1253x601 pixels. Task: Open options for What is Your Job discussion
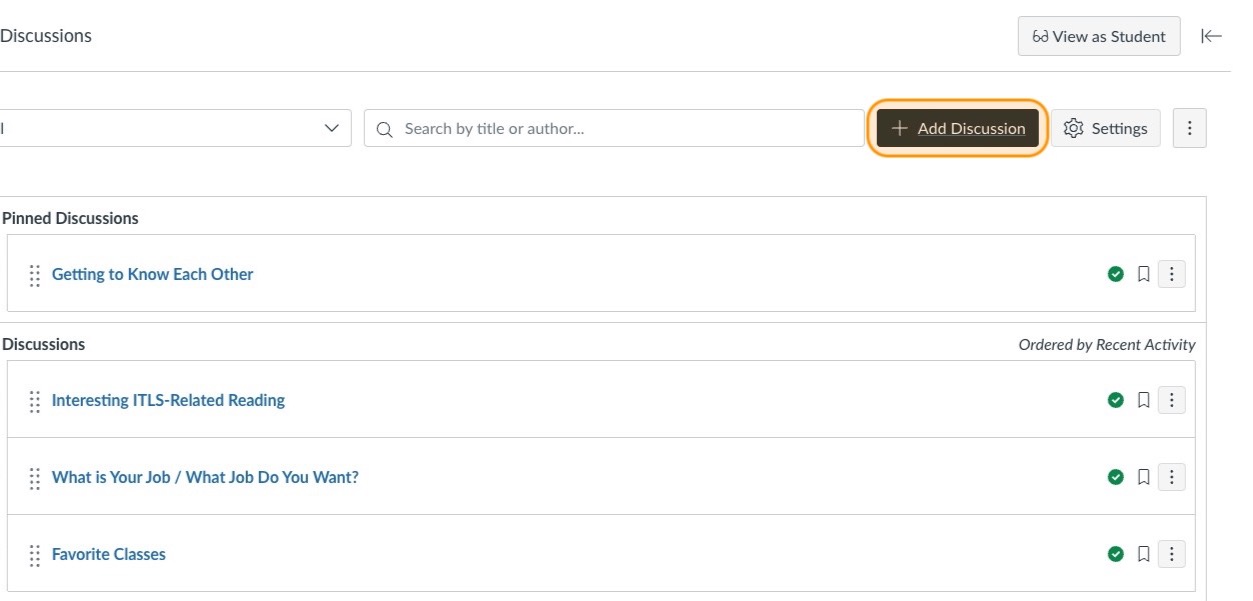pos(1171,477)
